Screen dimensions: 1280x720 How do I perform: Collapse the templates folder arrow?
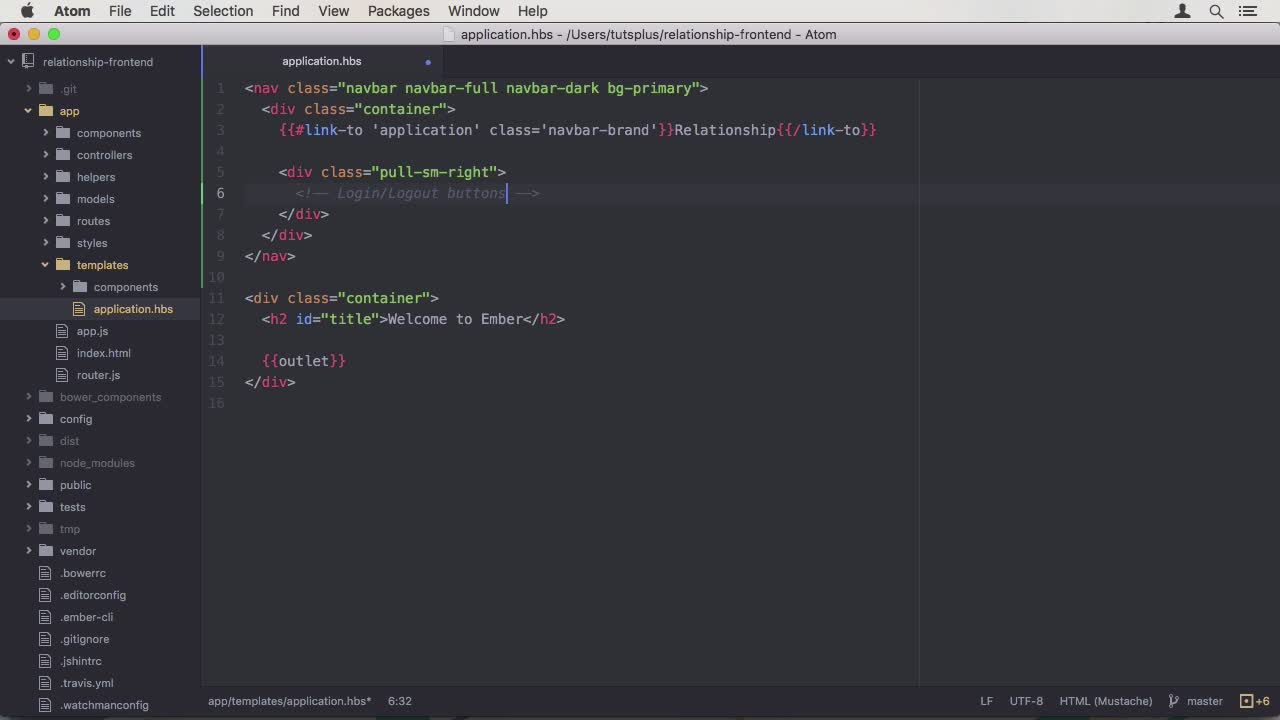coord(45,265)
